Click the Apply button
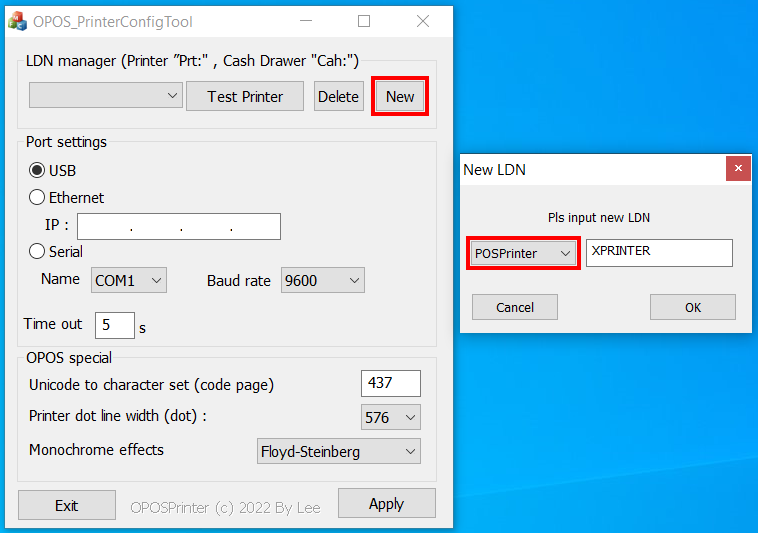Image resolution: width=758 pixels, height=533 pixels. click(x=386, y=503)
